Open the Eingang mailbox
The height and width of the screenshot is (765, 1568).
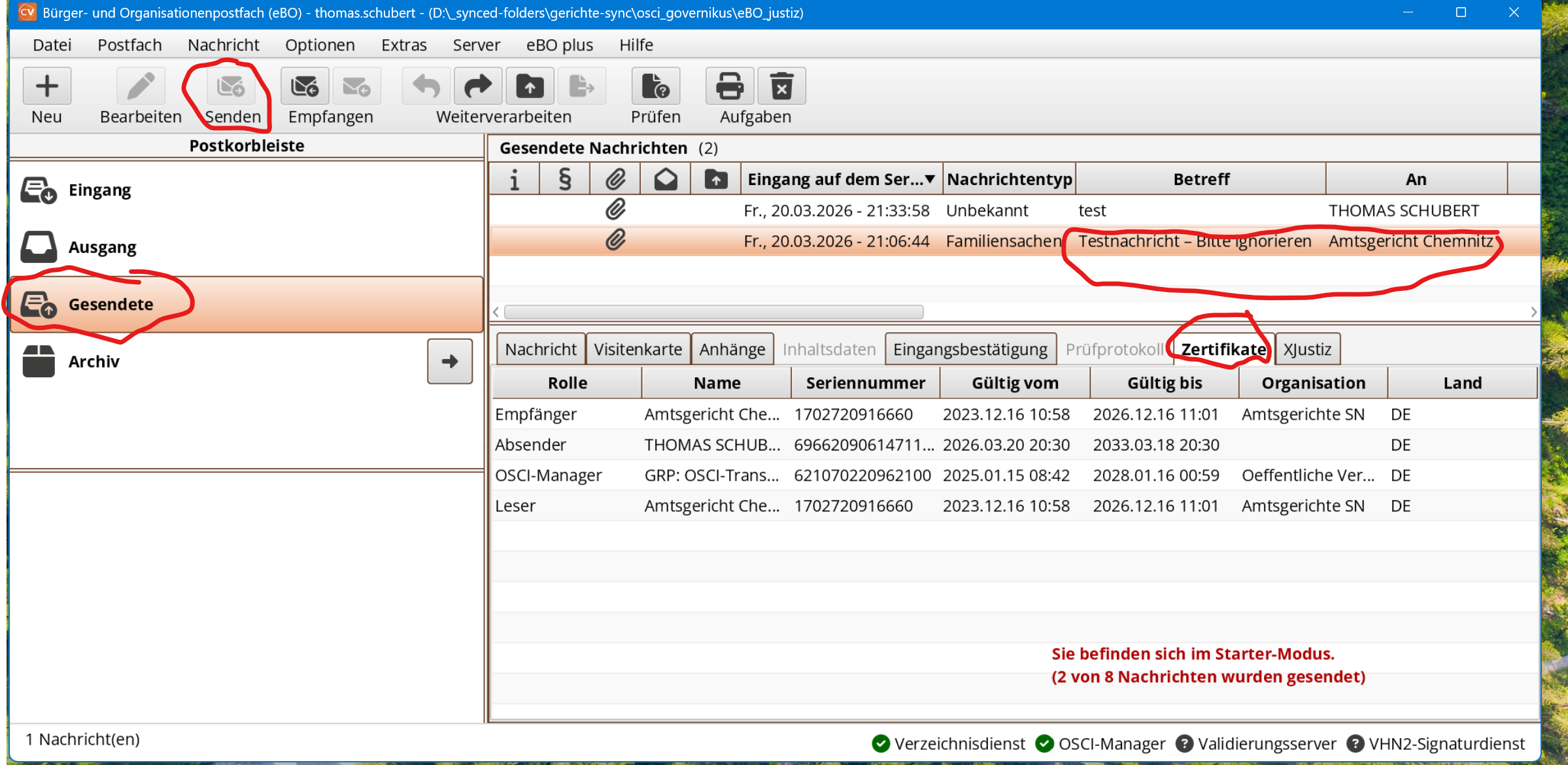(x=99, y=190)
